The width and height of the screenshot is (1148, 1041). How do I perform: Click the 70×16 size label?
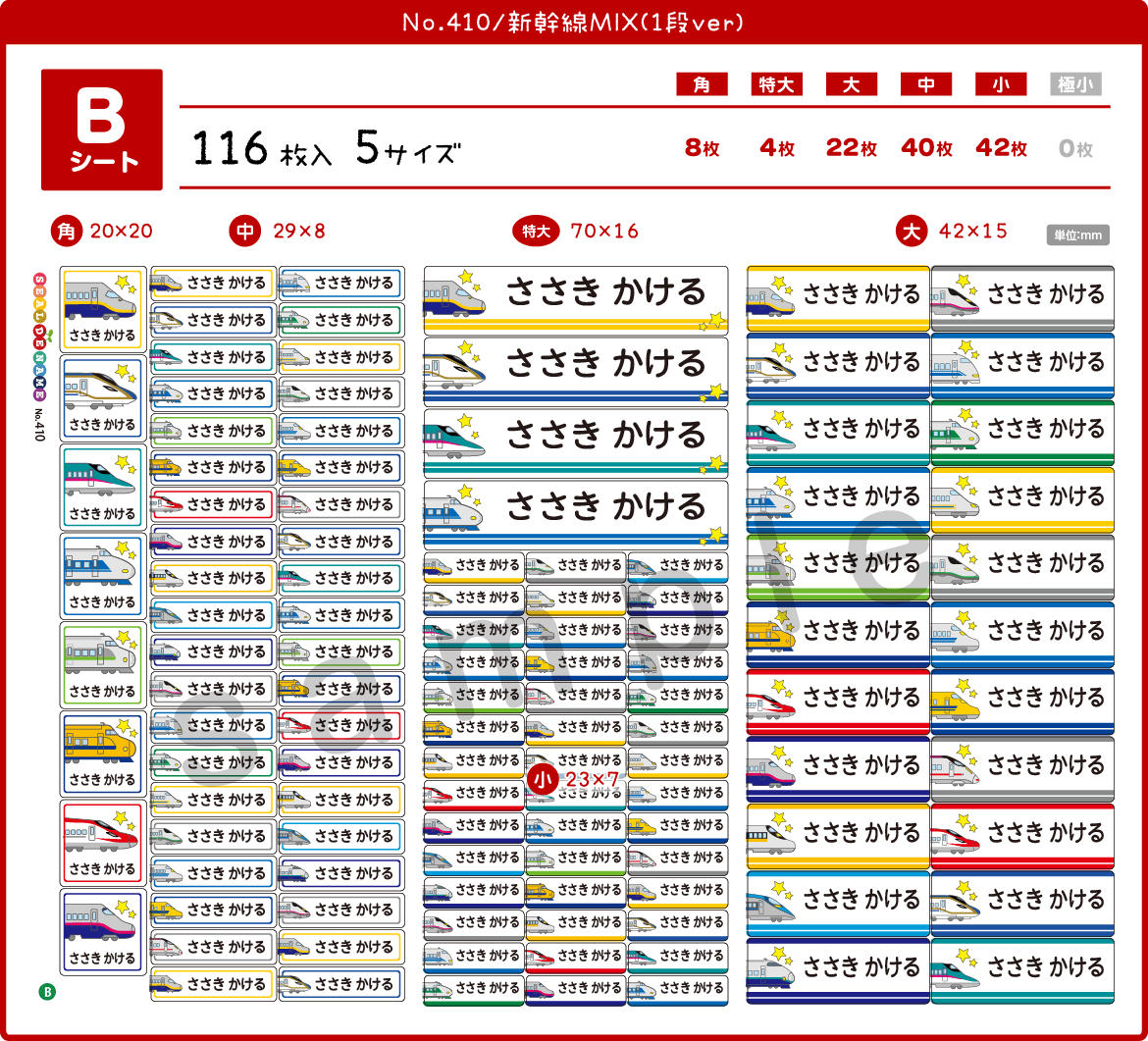(604, 232)
